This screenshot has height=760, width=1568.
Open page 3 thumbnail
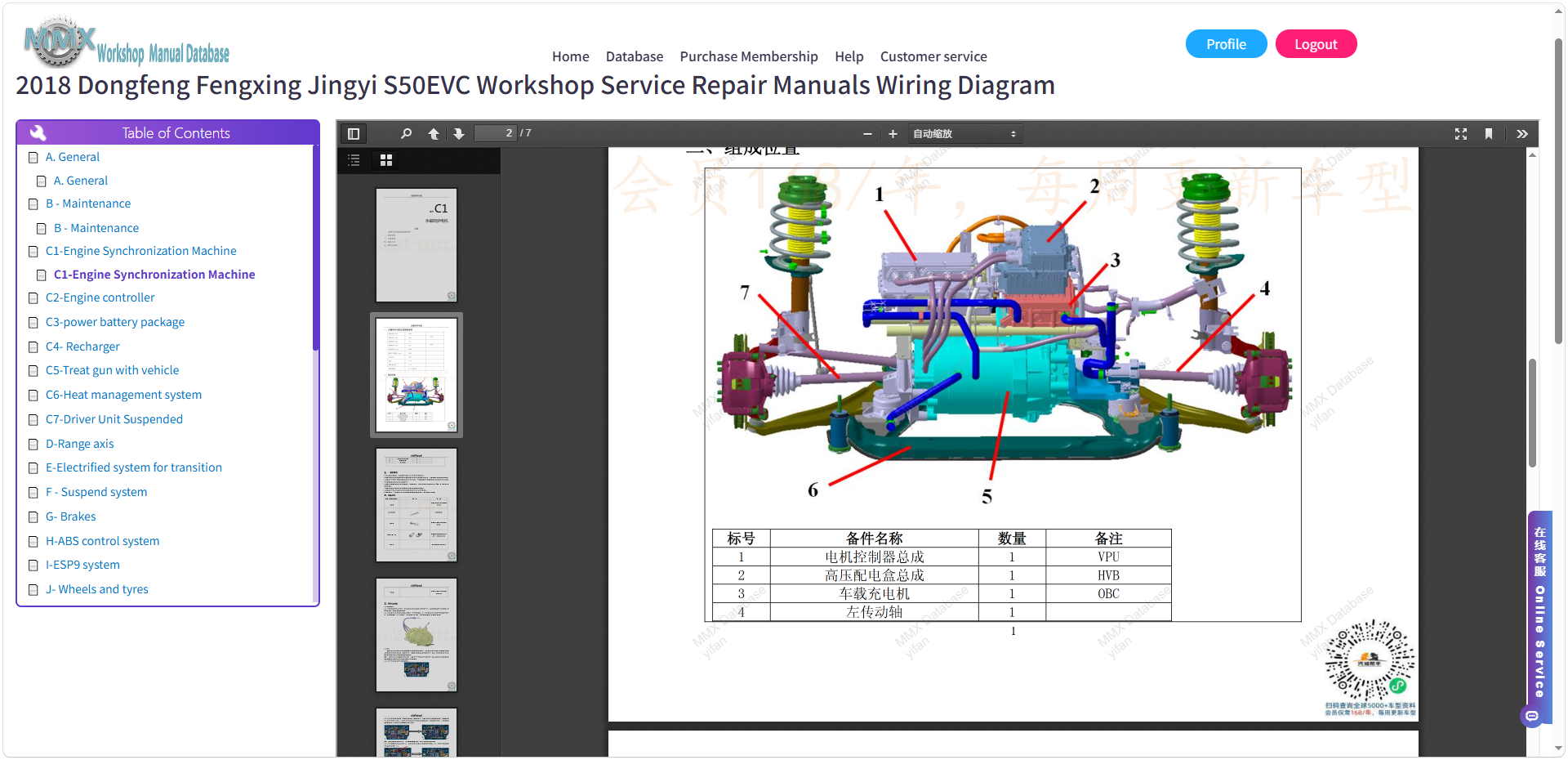tap(416, 505)
